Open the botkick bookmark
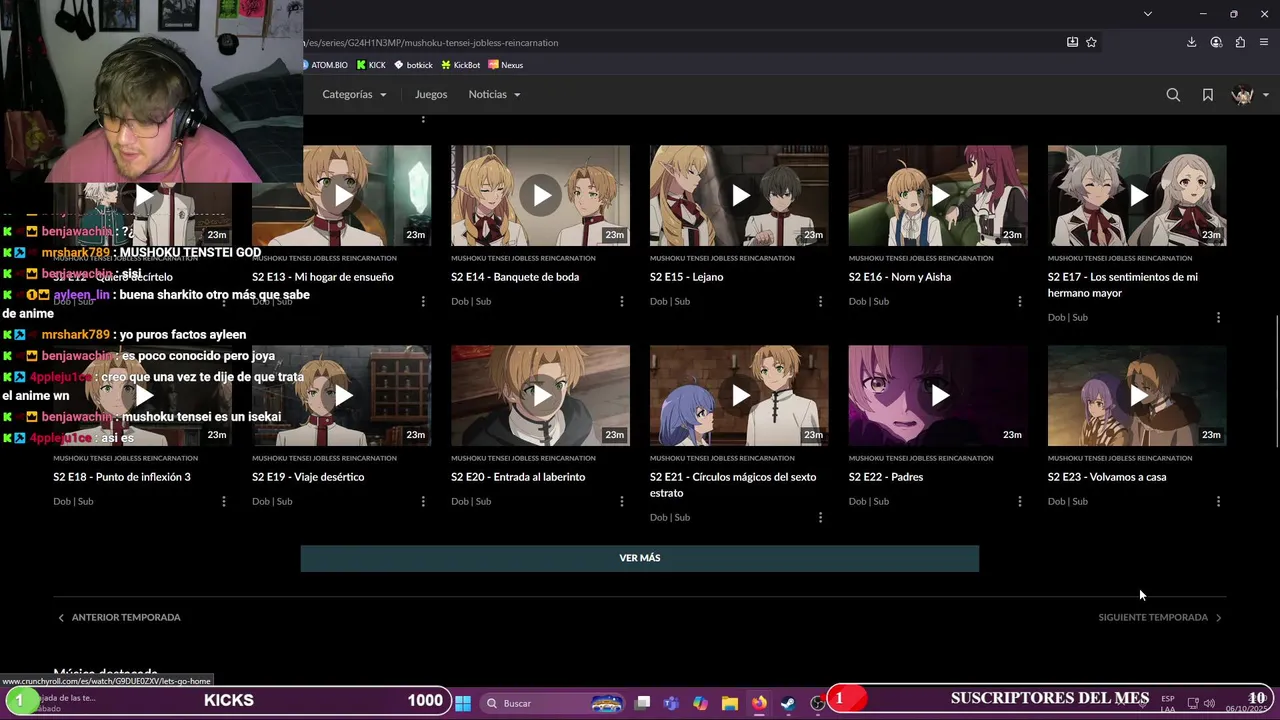This screenshot has height=720, width=1280. (x=413, y=65)
